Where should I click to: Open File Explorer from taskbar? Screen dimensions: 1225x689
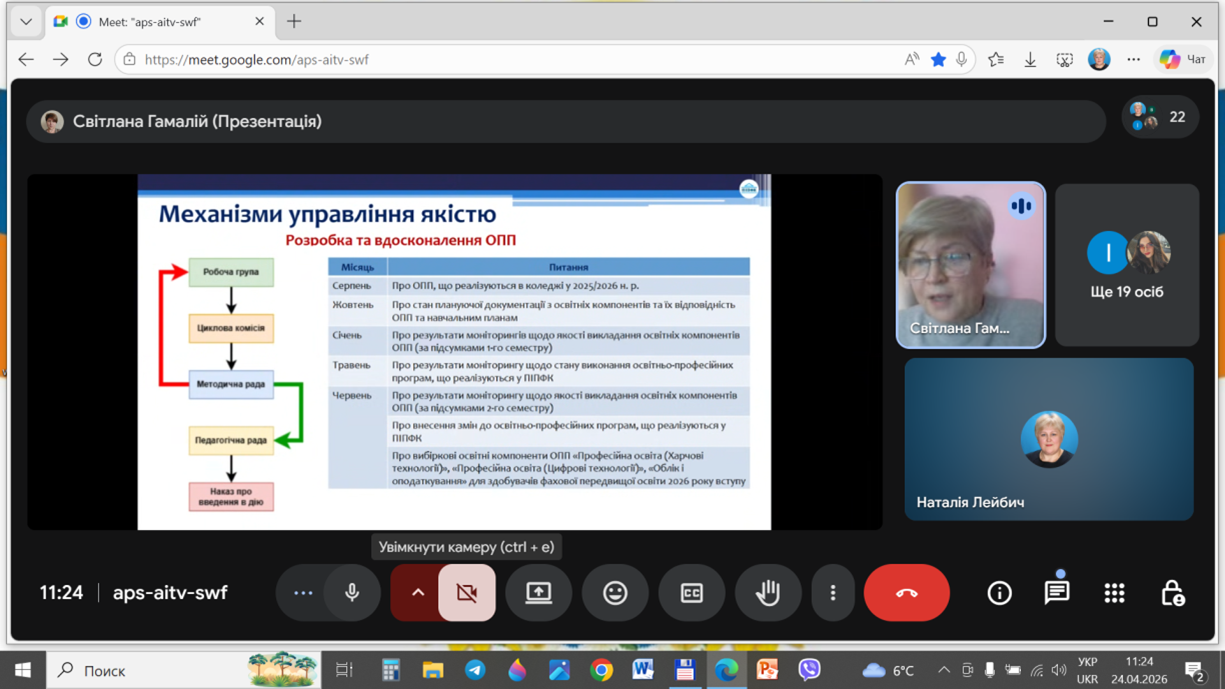[x=433, y=670]
